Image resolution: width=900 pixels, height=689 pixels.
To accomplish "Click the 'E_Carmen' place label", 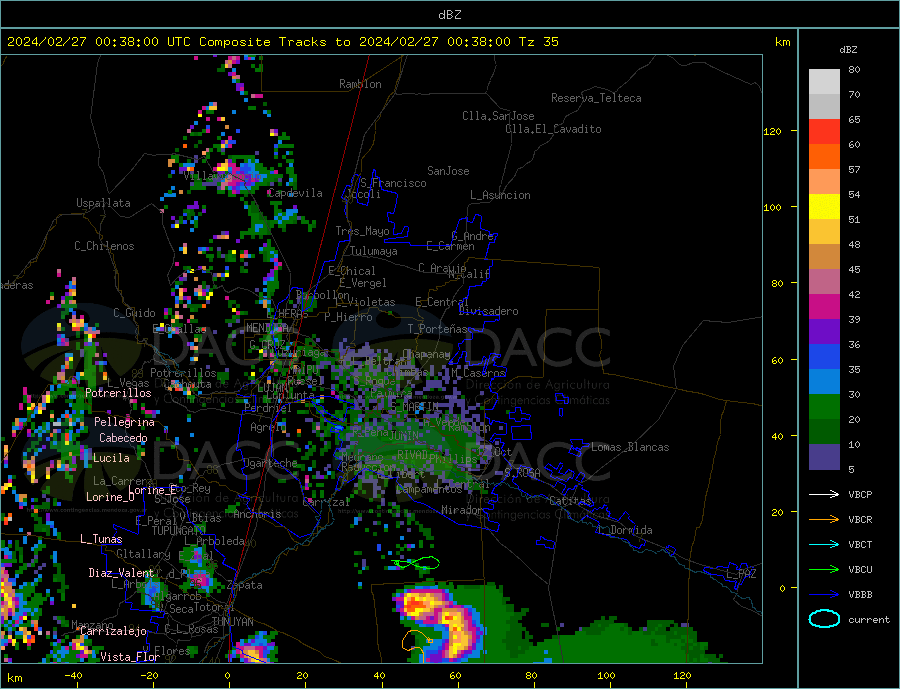I will pos(450,246).
